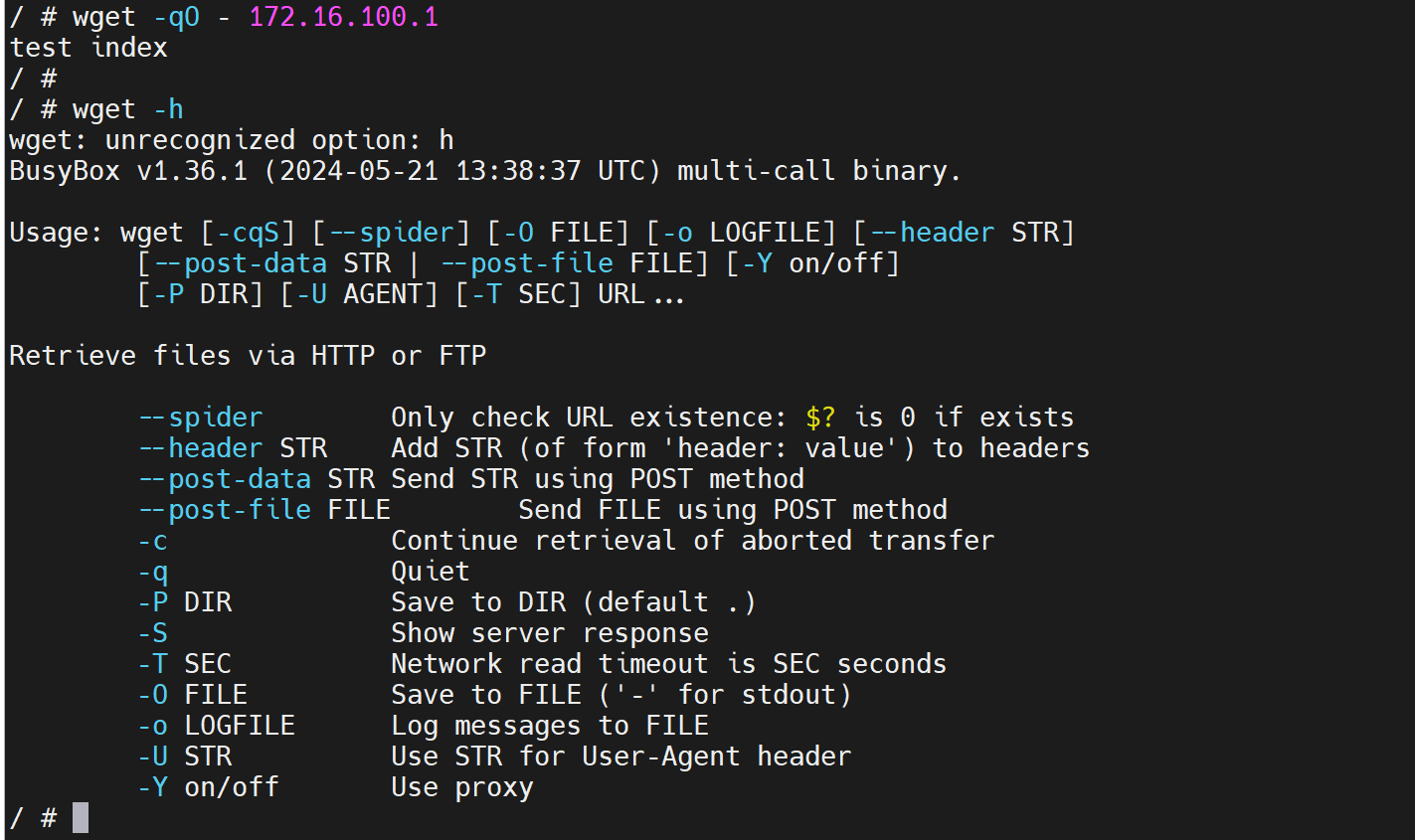Click the "unrecognized option: h" error message
Screen dimensions: 1415x840
[279, 140]
